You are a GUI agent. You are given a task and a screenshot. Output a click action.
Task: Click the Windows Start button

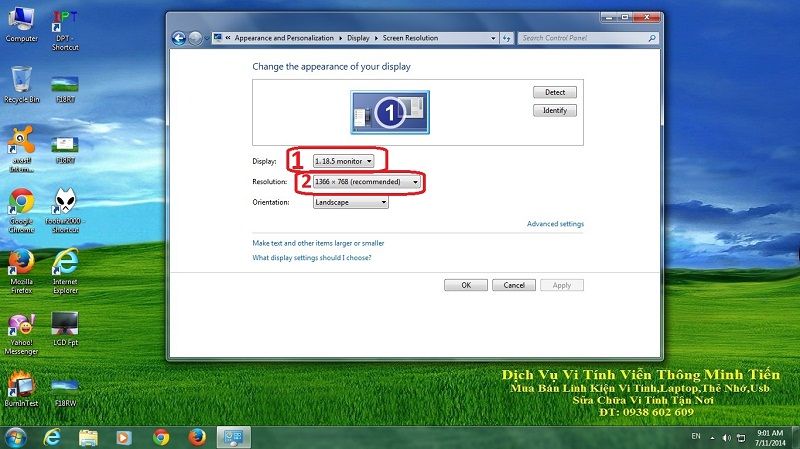coord(17,437)
